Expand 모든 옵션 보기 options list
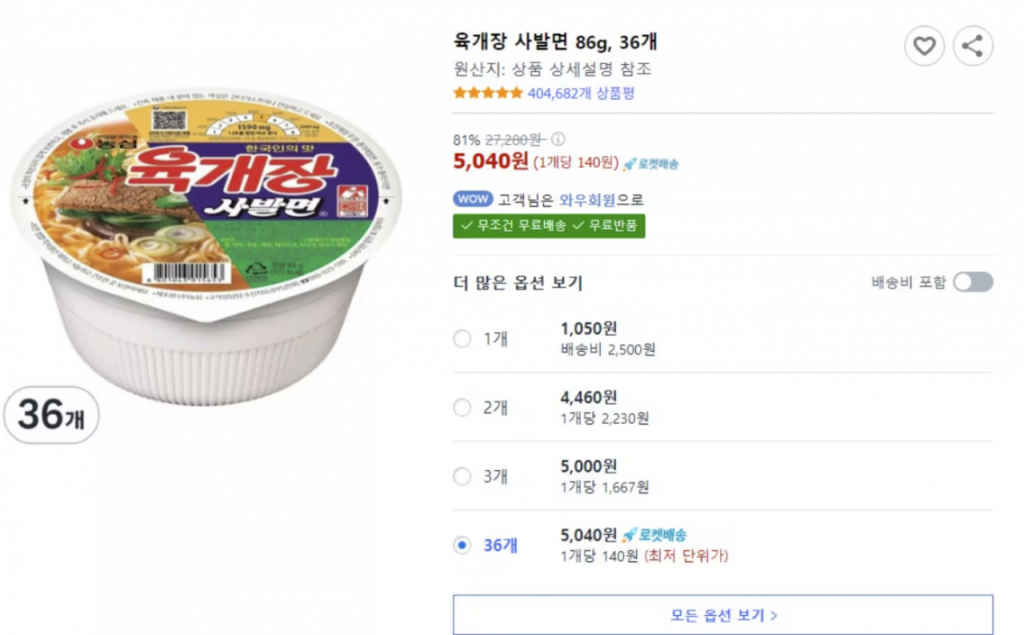The image size is (1024, 635). coord(723,615)
